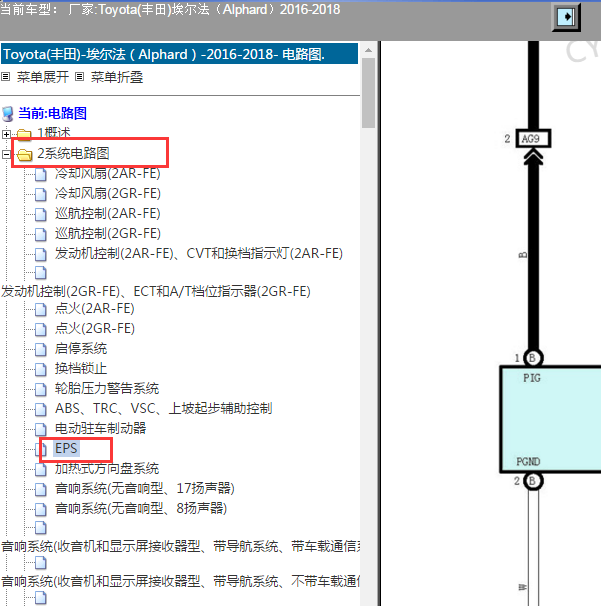Screen dimensions: 601x606
Task: Open 加热式方向盘系统 diagram
Action: click(x=107, y=468)
